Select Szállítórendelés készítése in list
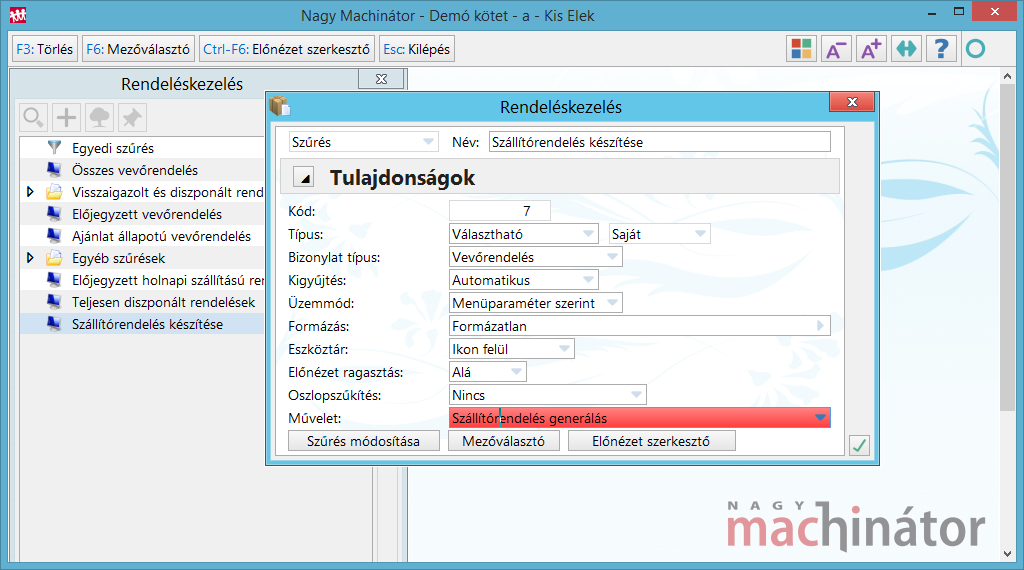The height and width of the screenshot is (570, 1024). (x=142, y=324)
